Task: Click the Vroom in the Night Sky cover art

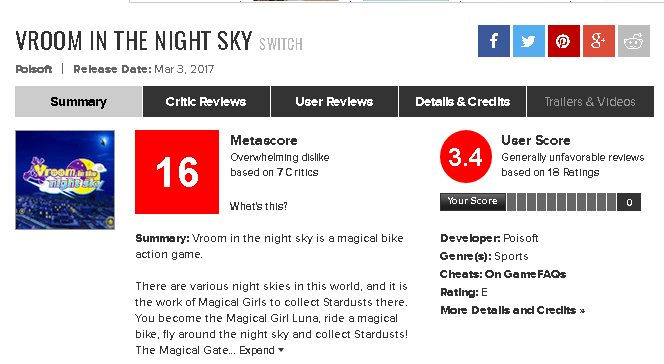Action: 65,180
